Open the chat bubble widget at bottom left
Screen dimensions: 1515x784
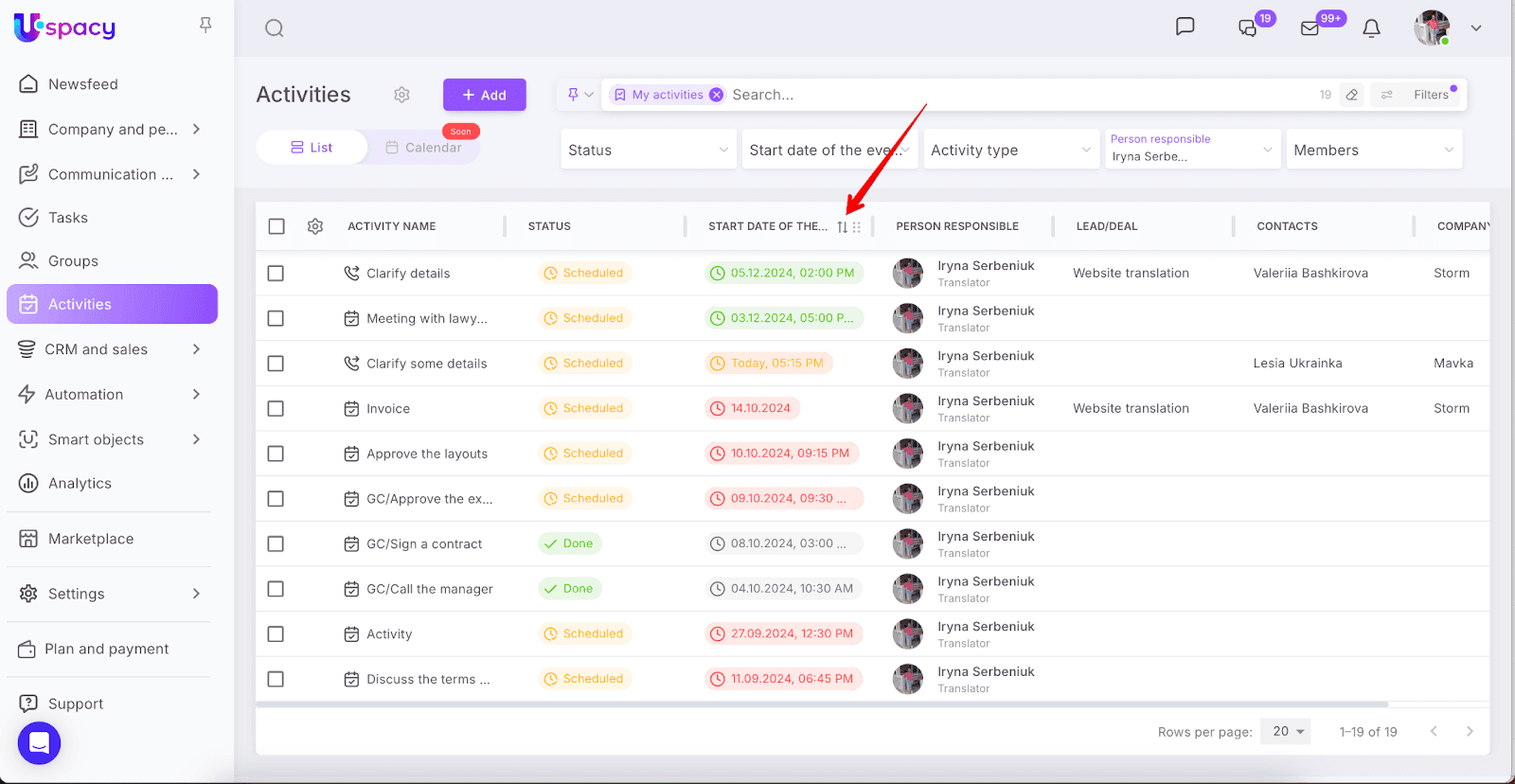(39, 743)
